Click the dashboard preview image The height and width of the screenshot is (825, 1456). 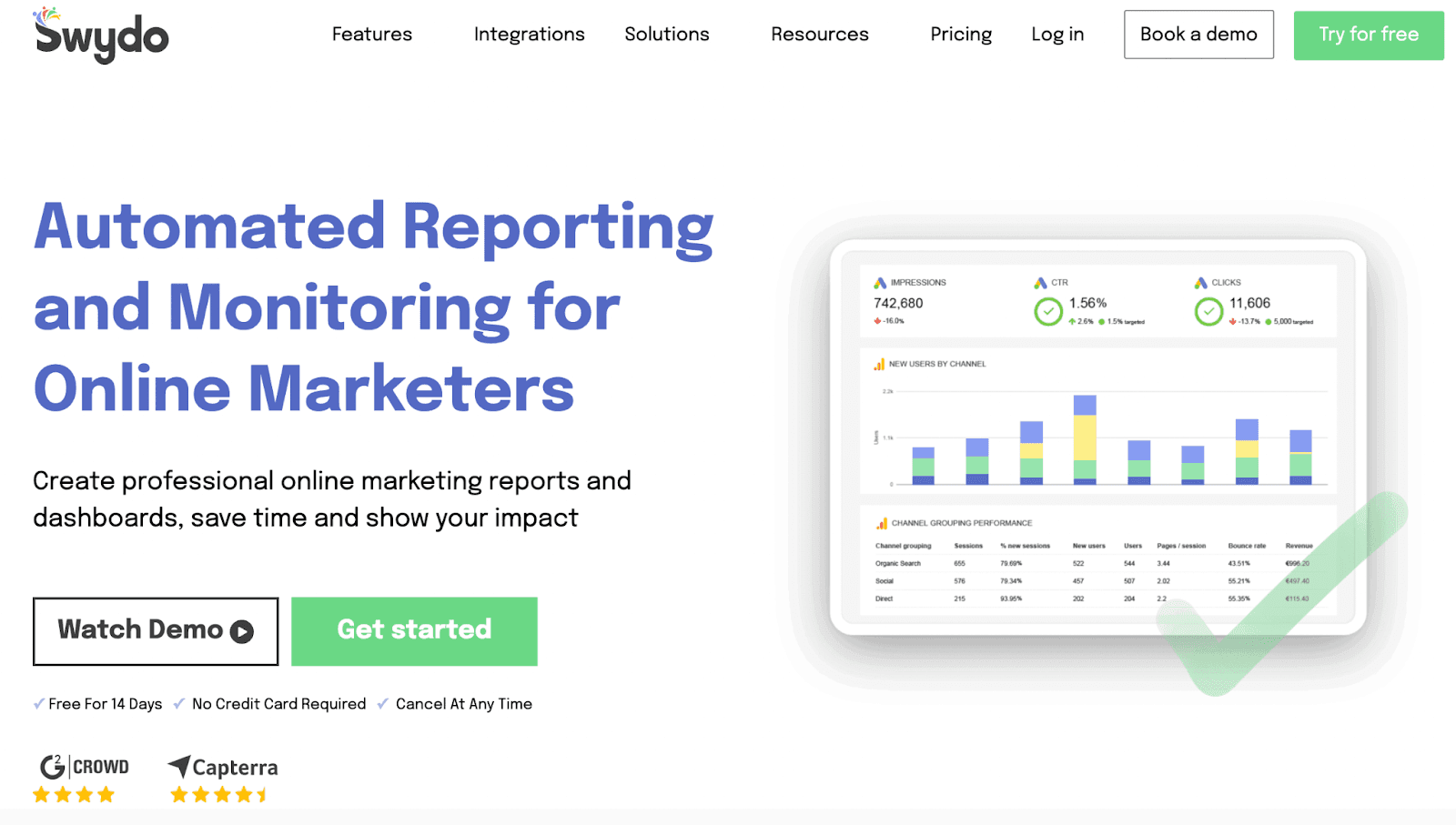tap(1098, 437)
